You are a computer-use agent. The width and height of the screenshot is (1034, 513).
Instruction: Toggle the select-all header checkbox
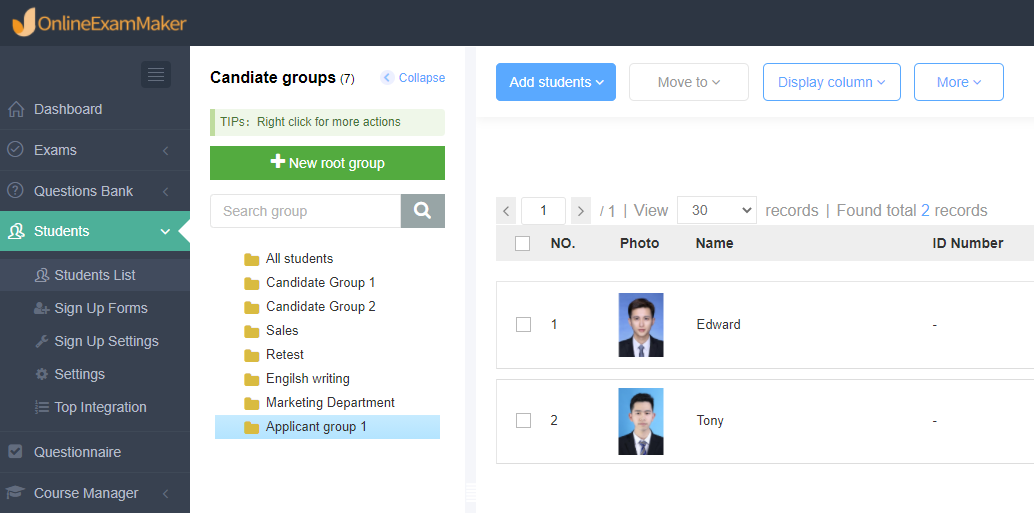tap(522, 243)
